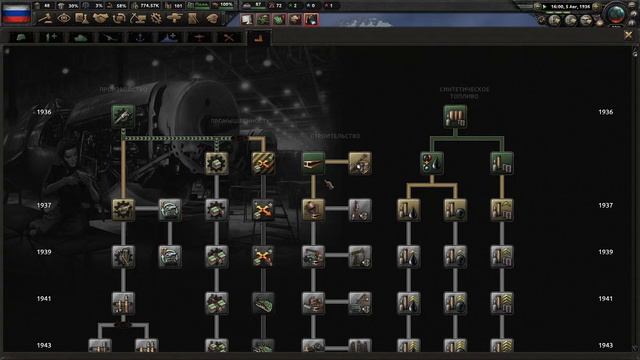This screenshot has width=640, height=360.
Task: Select the 1937 gold gear machine tools tech
Action: [x=123, y=209]
